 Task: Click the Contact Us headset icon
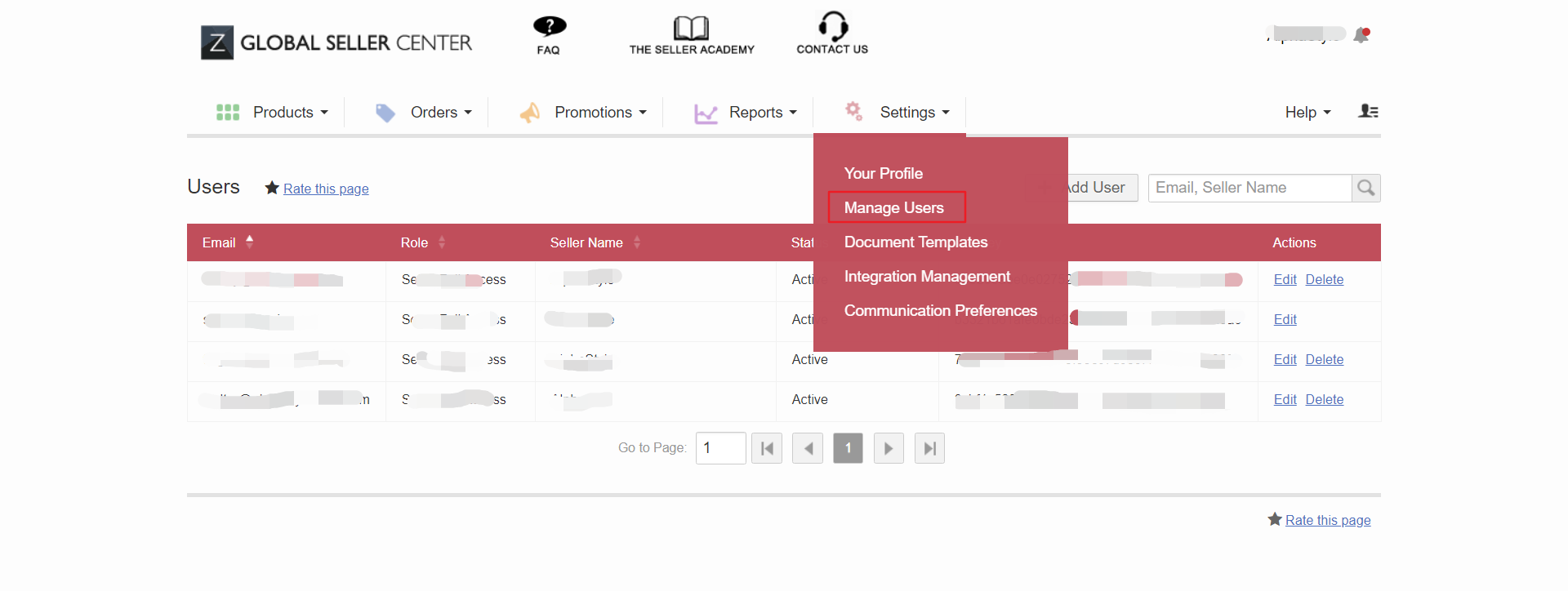pyautogui.click(x=833, y=26)
